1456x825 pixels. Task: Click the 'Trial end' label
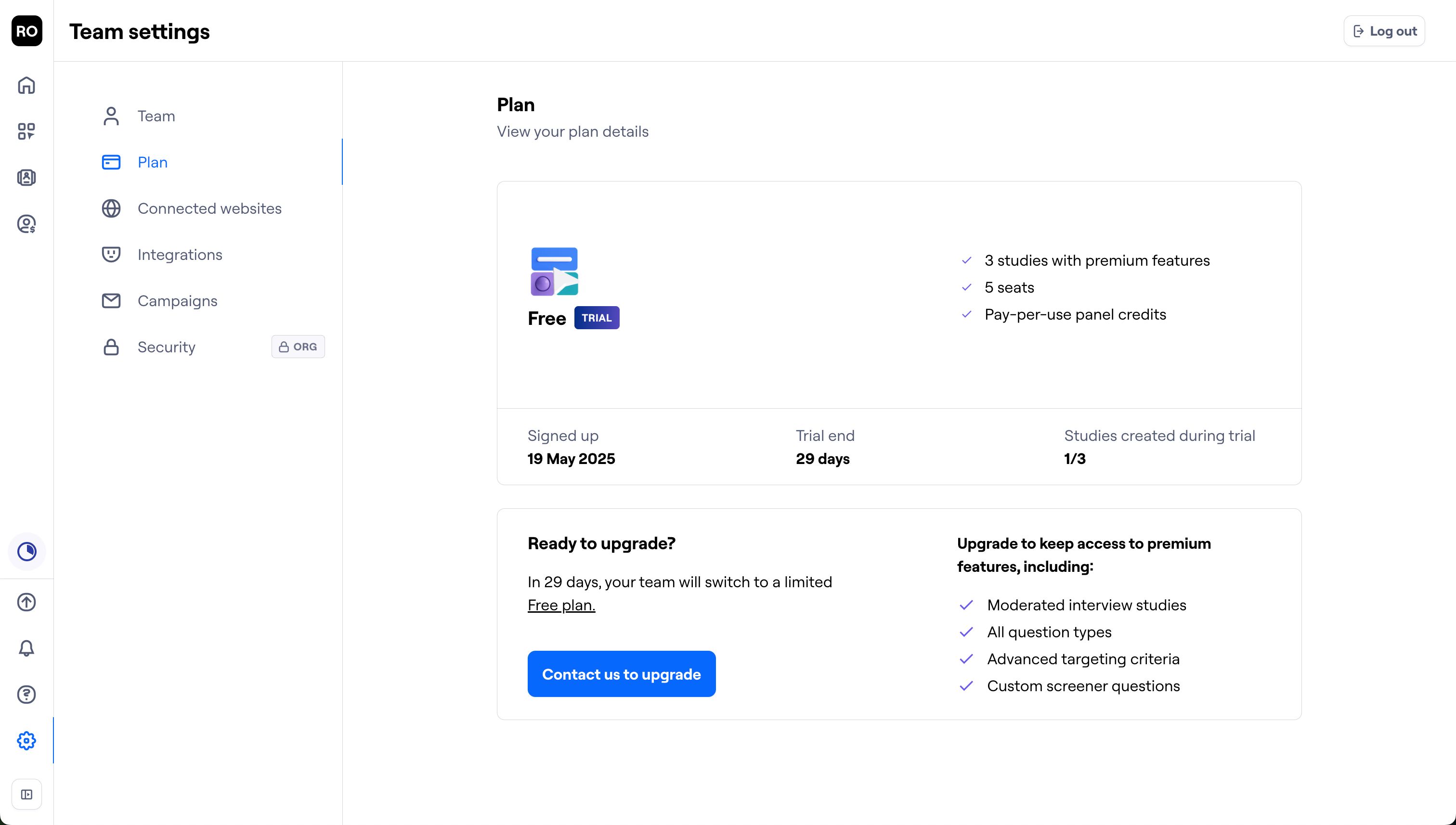click(825, 436)
